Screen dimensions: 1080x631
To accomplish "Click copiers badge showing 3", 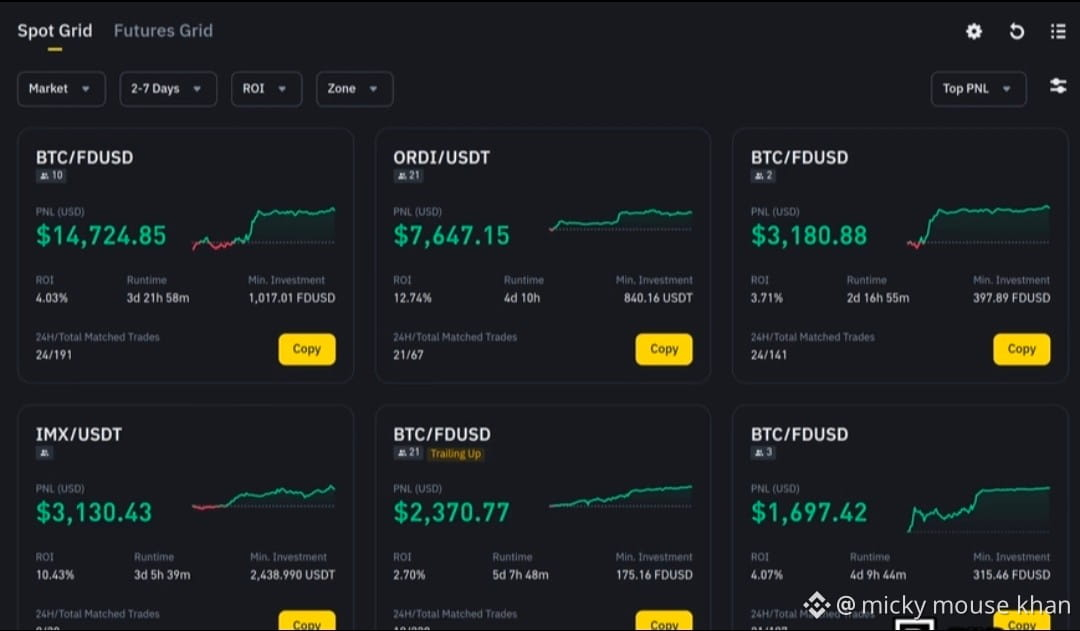I will (762, 453).
